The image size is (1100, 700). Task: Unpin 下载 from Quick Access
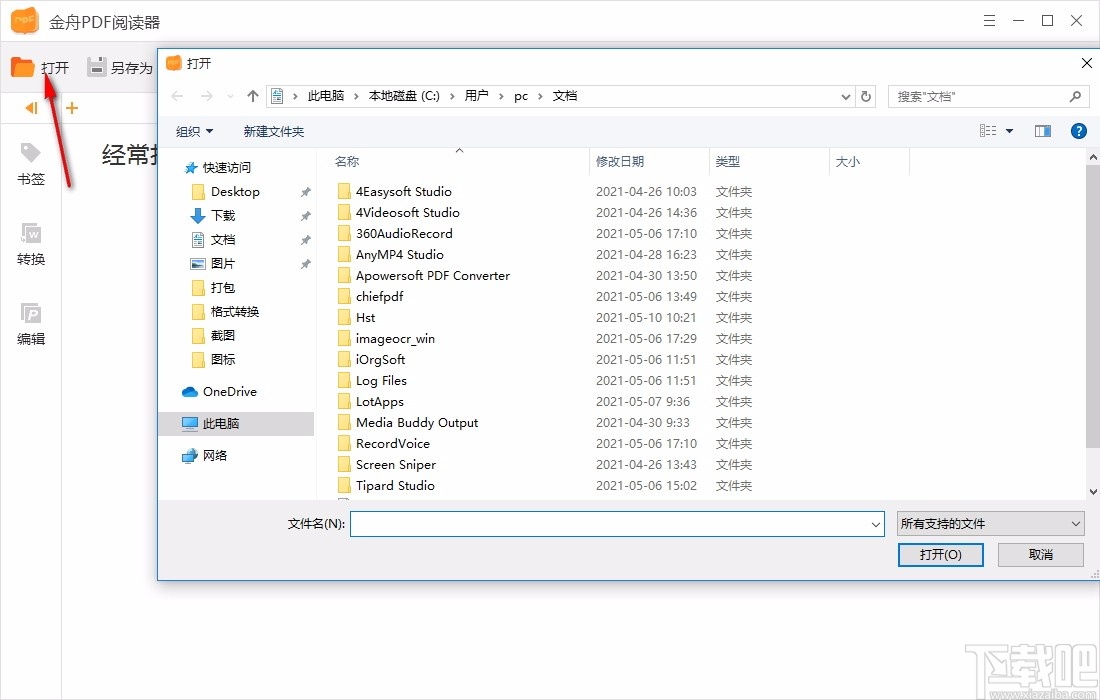pyautogui.click(x=305, y=215)
